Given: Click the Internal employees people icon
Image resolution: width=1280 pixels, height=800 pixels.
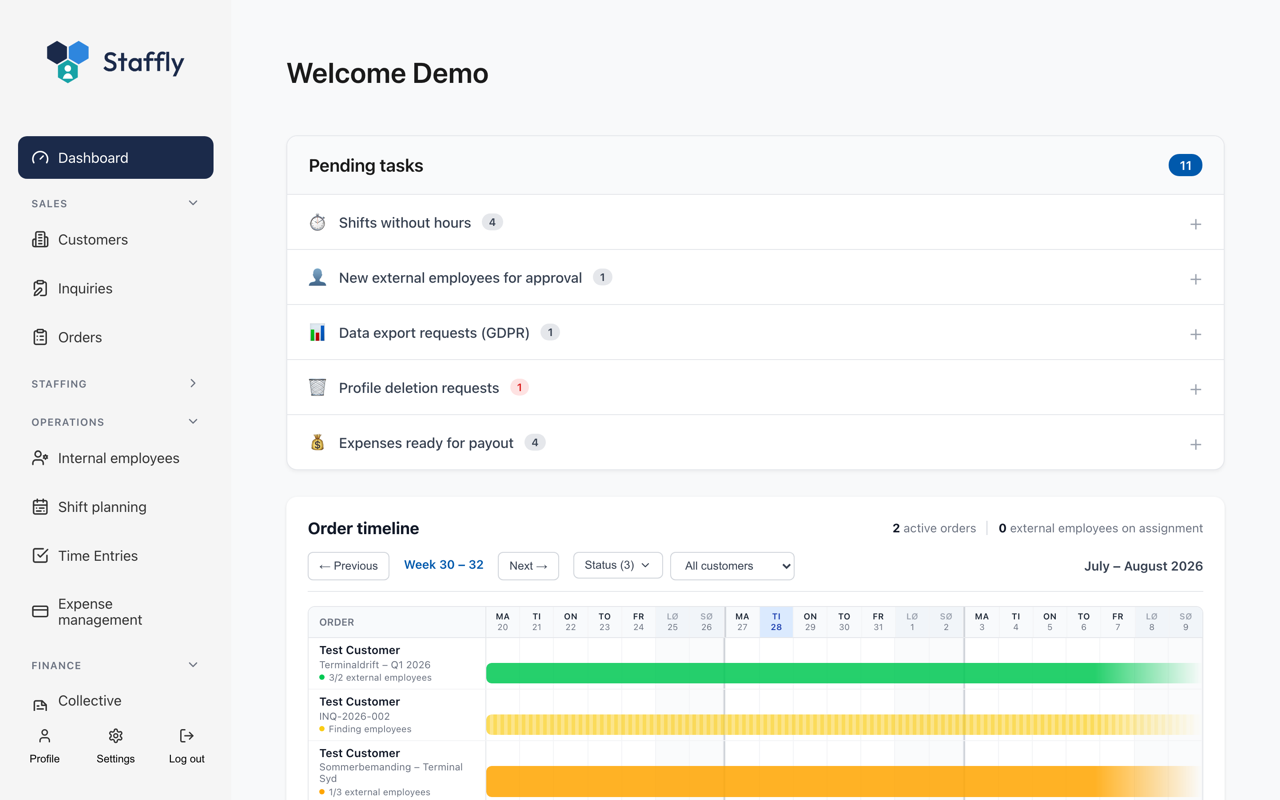Looking at the screenshot, I should pos(40,458).
